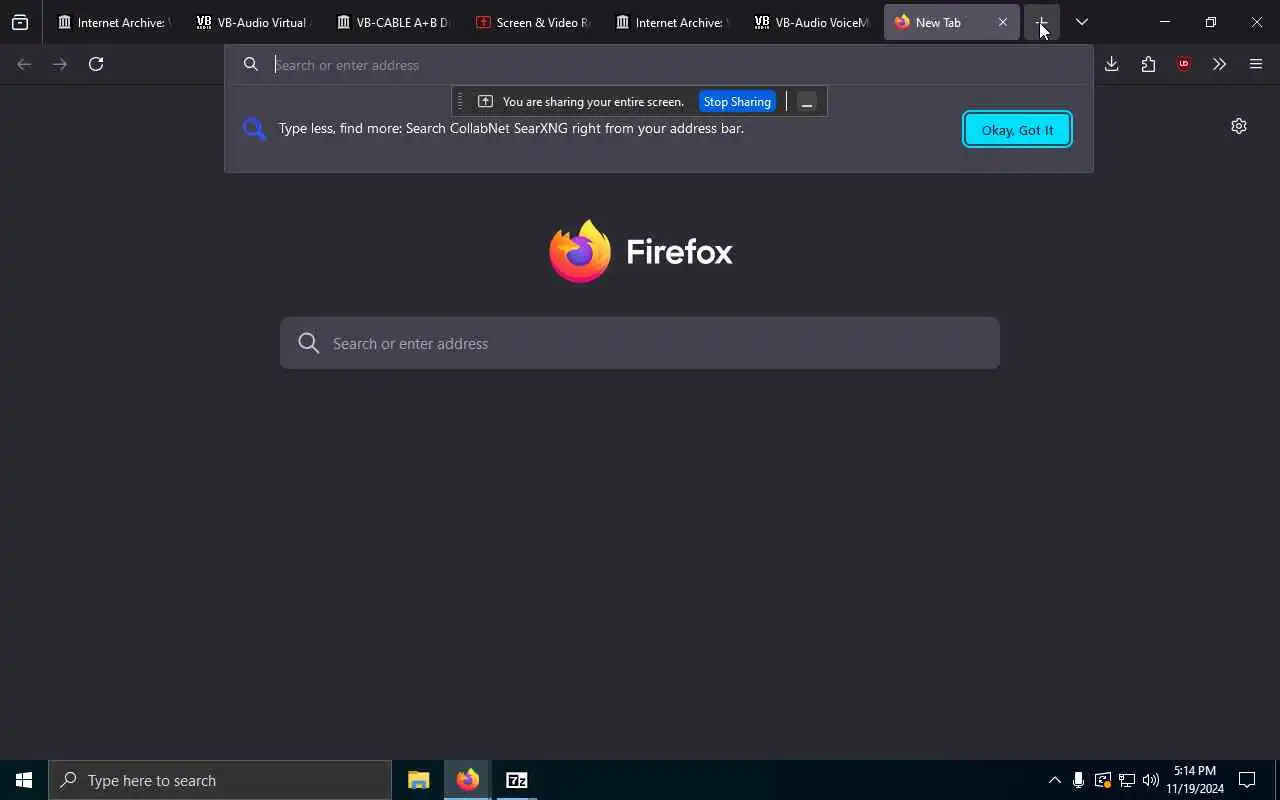Focus the center page search box
1280x800 pixels.
(640, 343)
